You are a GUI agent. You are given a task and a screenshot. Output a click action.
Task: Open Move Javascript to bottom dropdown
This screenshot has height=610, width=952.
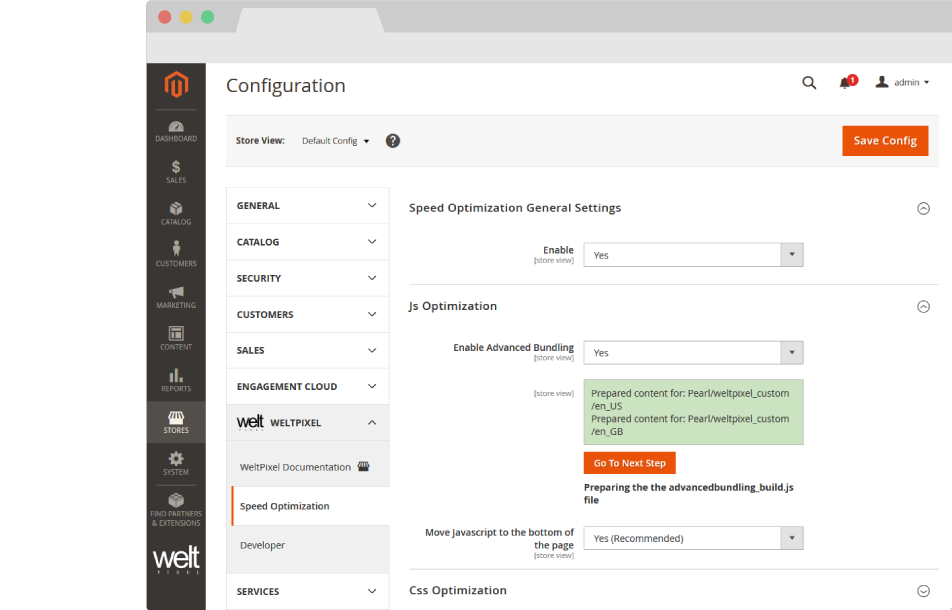[x=693, y=539]
